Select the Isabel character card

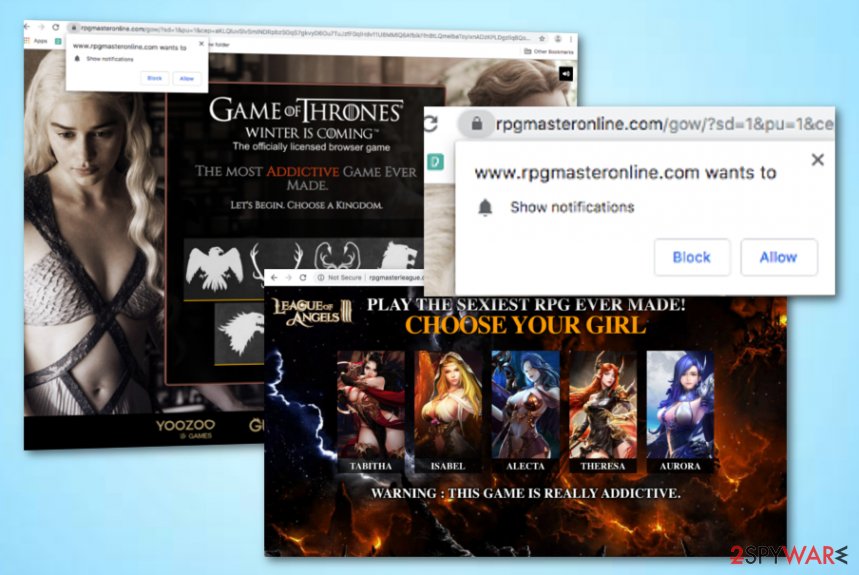coord(448,411)
